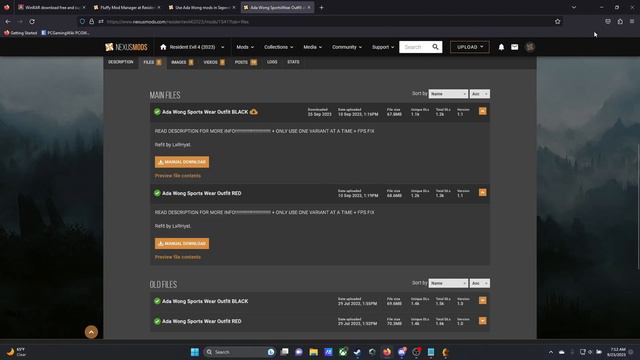Open Steam from taskbar
Image resolution: width=640 pixels, height=360 pixels.
[x=357, y=352]
